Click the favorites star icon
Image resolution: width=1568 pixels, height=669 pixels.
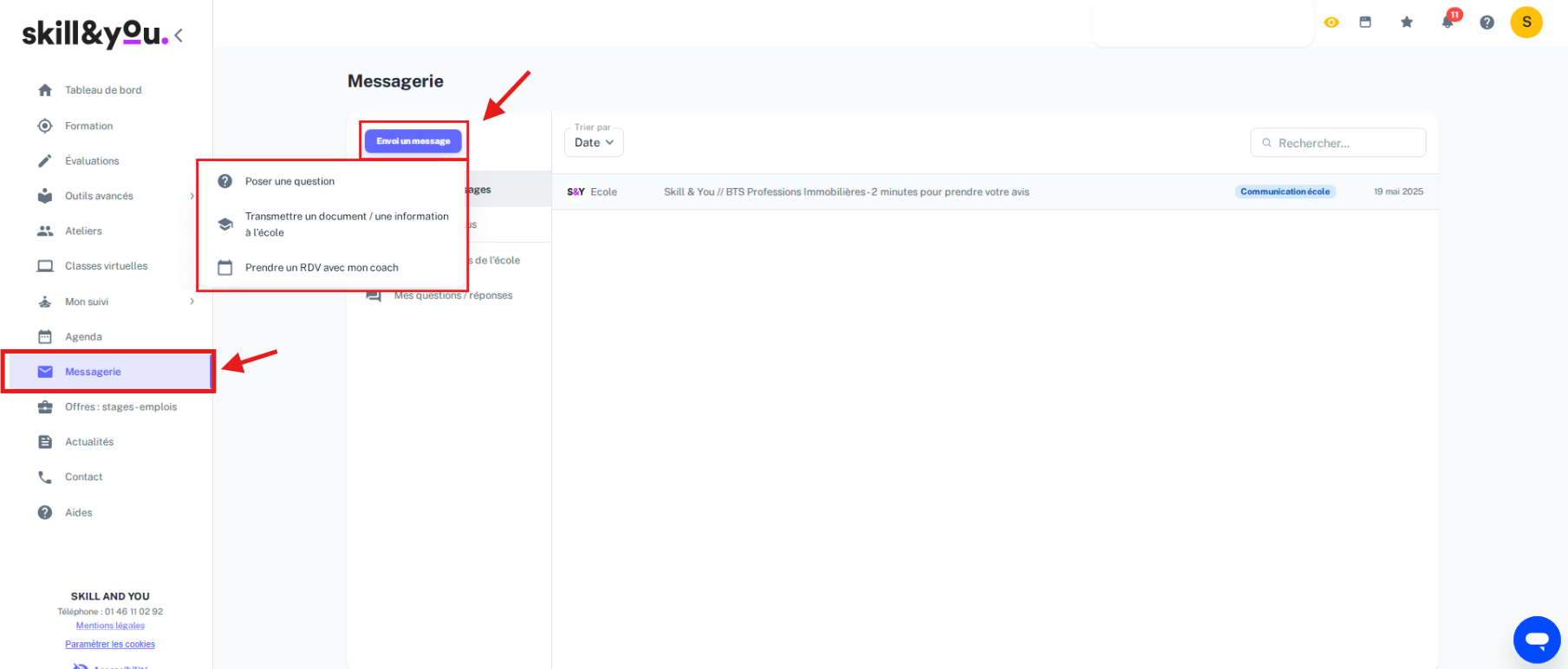[x=1407, y=23]
